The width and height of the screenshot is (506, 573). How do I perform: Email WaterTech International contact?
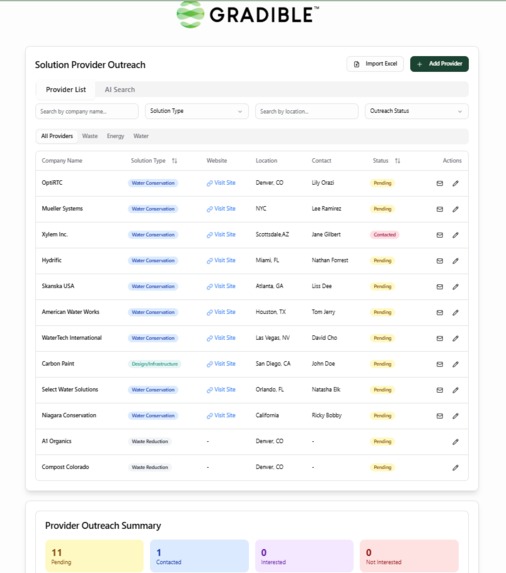440,339
